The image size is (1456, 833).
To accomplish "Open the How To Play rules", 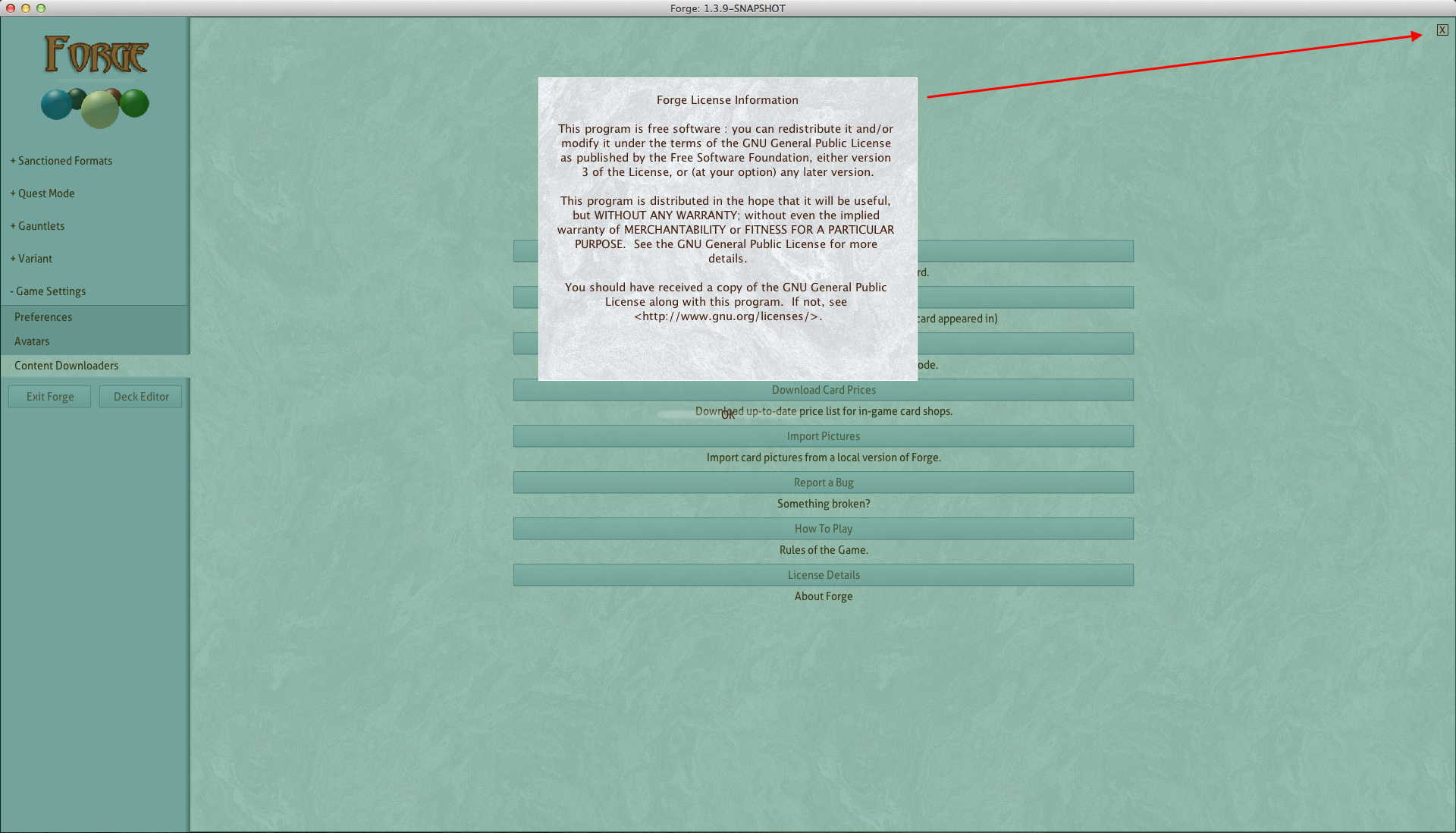I will point(823,529).
